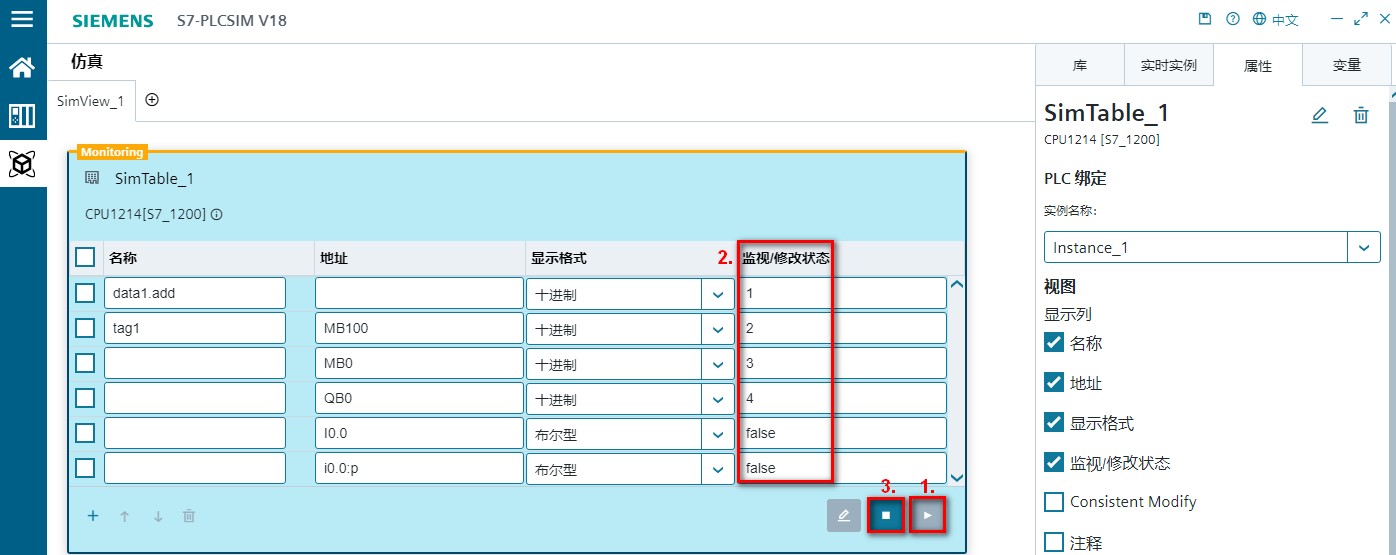Select the MB0 row checkbox
1396x555 pixels.
pyautogui.click(x=86, y=363)
